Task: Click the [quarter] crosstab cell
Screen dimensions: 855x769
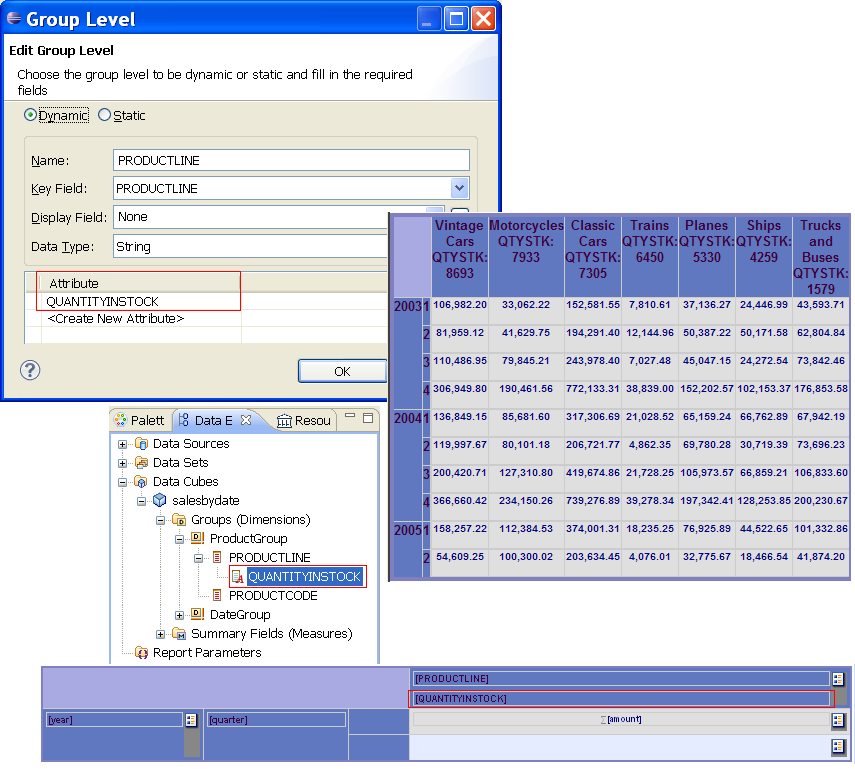Action: tap(276, 720)
